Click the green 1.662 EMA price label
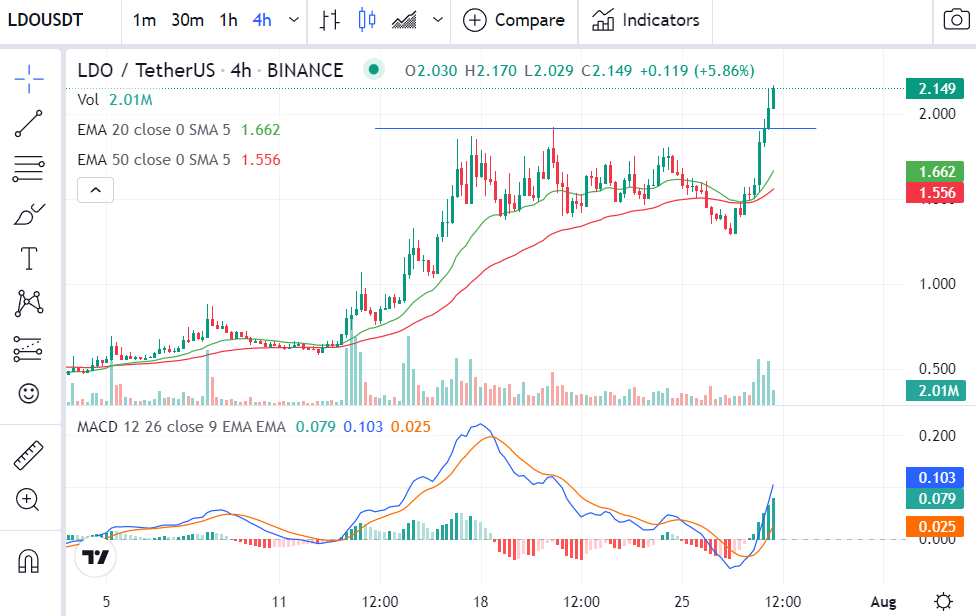Image resolution: width=976 pixels, height=616 pixels. (x=935, y=172)
